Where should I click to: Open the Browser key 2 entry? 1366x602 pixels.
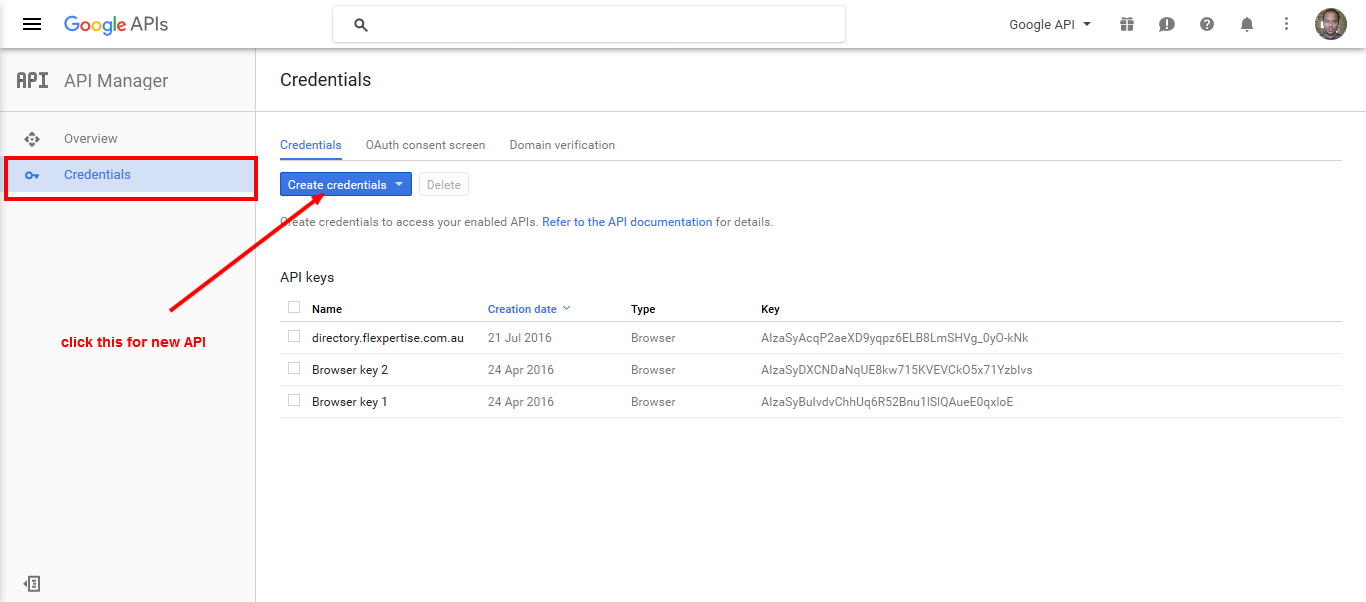click(350, 370)
